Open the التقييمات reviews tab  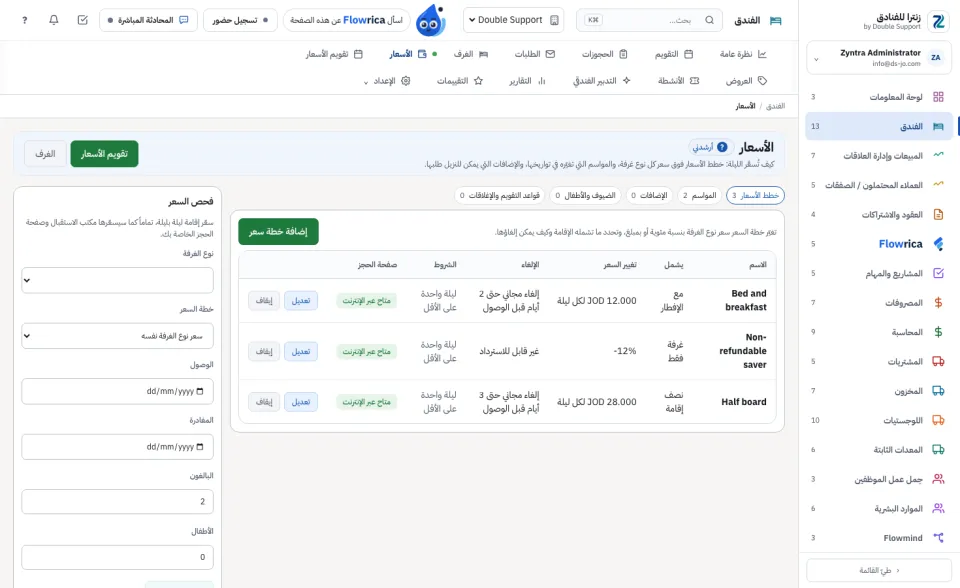[x=460, y=81]
